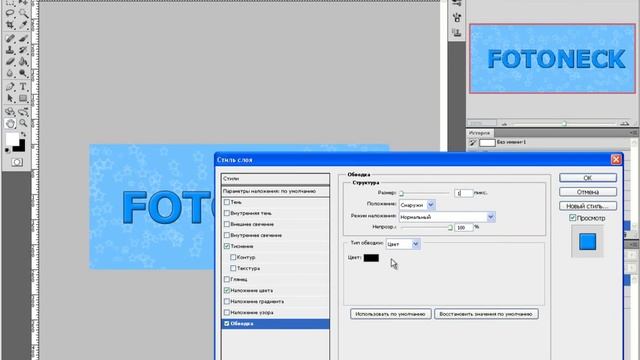The width and height of the screenshot is (640, 360).
Task: Open the black background color swatch
Action: pyautogui.click(x=20, y=147)
